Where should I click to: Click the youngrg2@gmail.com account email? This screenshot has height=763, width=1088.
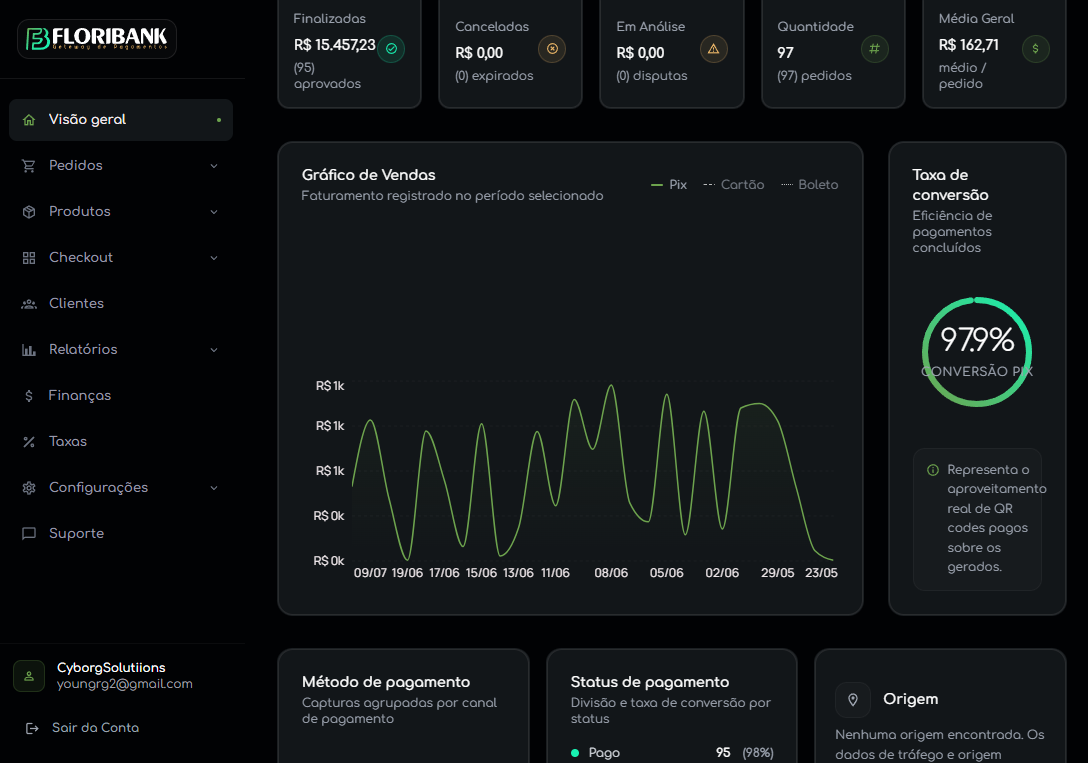(125, 684)
